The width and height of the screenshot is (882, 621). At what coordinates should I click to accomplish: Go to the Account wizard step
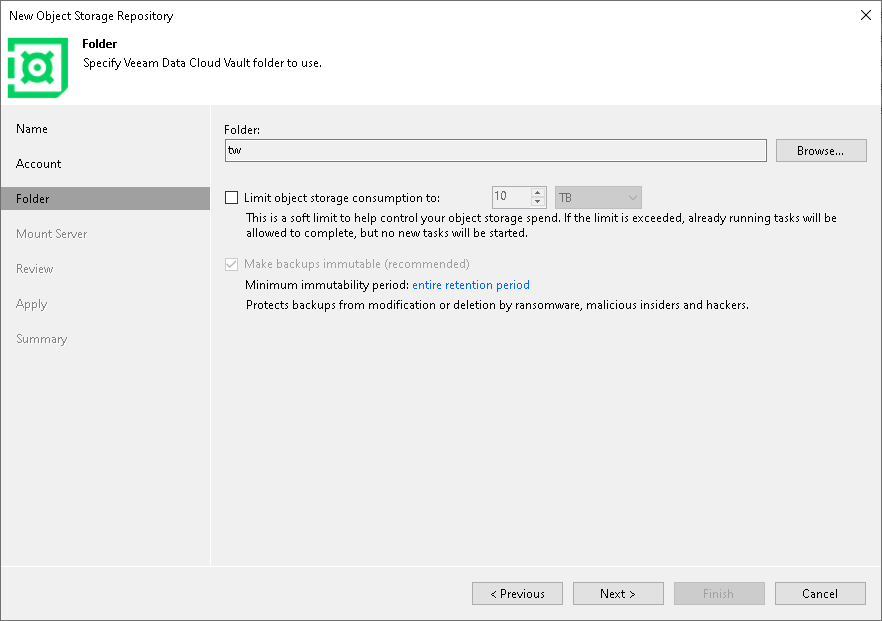pyautogui.click(x=38, y=164)
